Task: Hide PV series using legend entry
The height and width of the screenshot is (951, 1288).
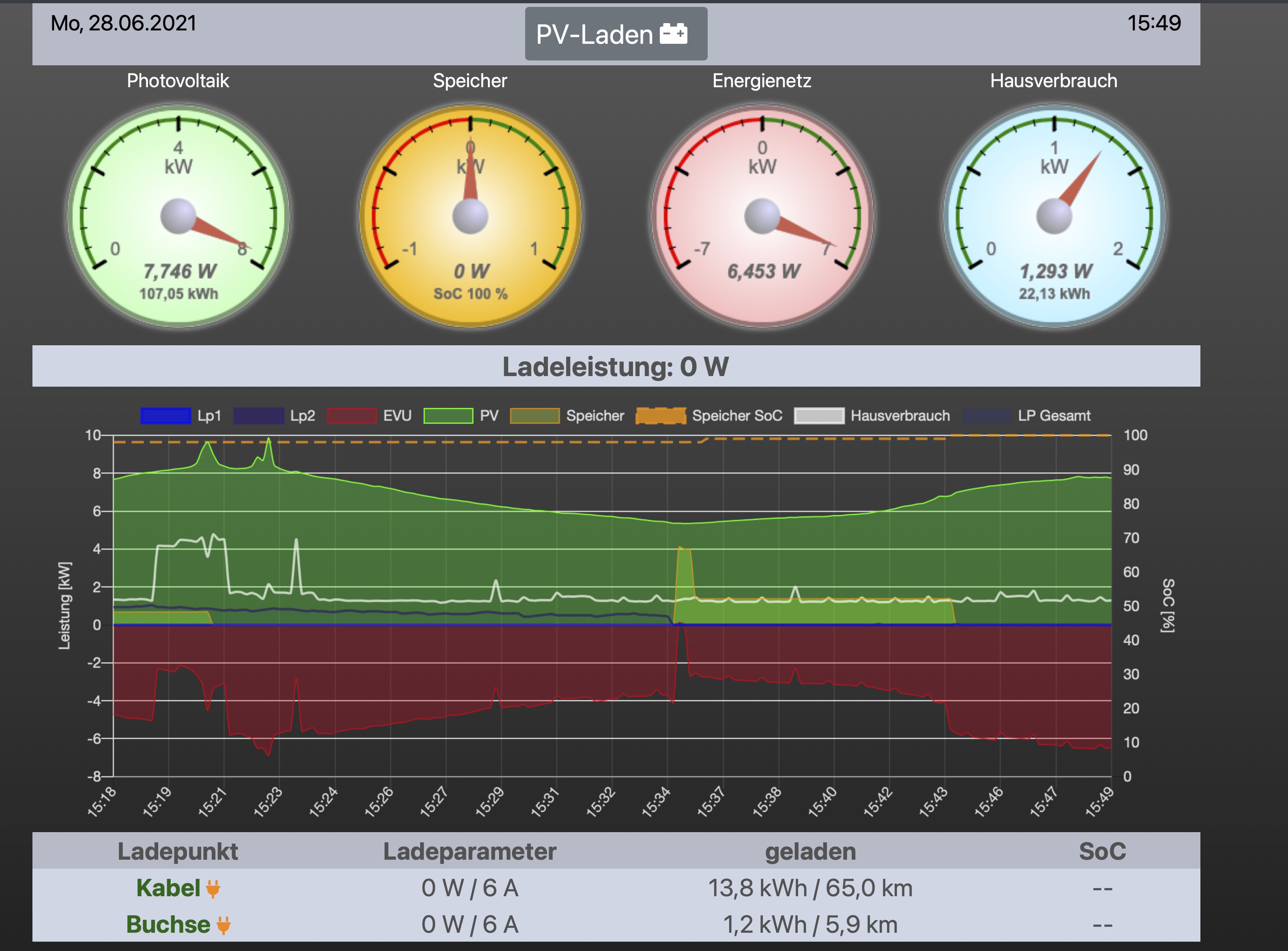Action: pos(448,415)
